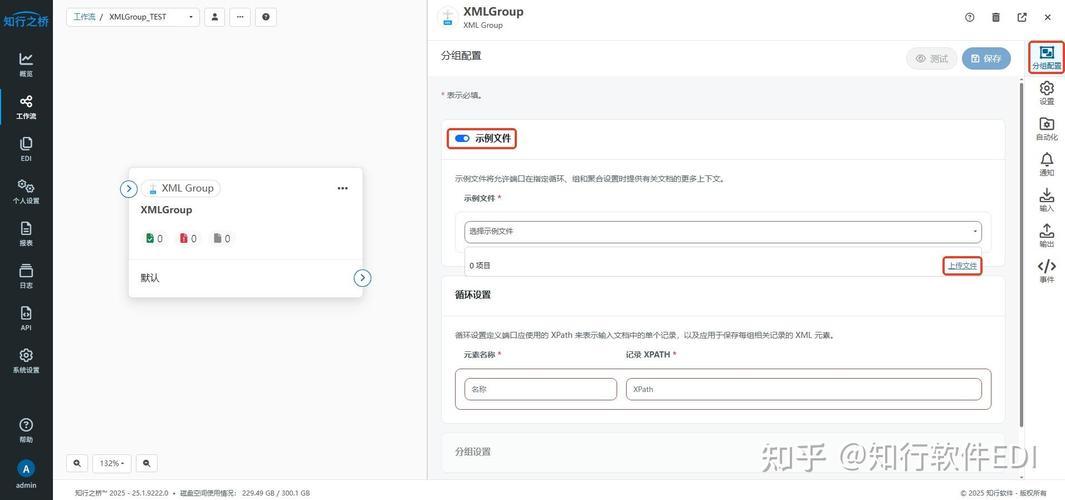
Task: Click the XMLGroup card title
Action: coord(166,210)
